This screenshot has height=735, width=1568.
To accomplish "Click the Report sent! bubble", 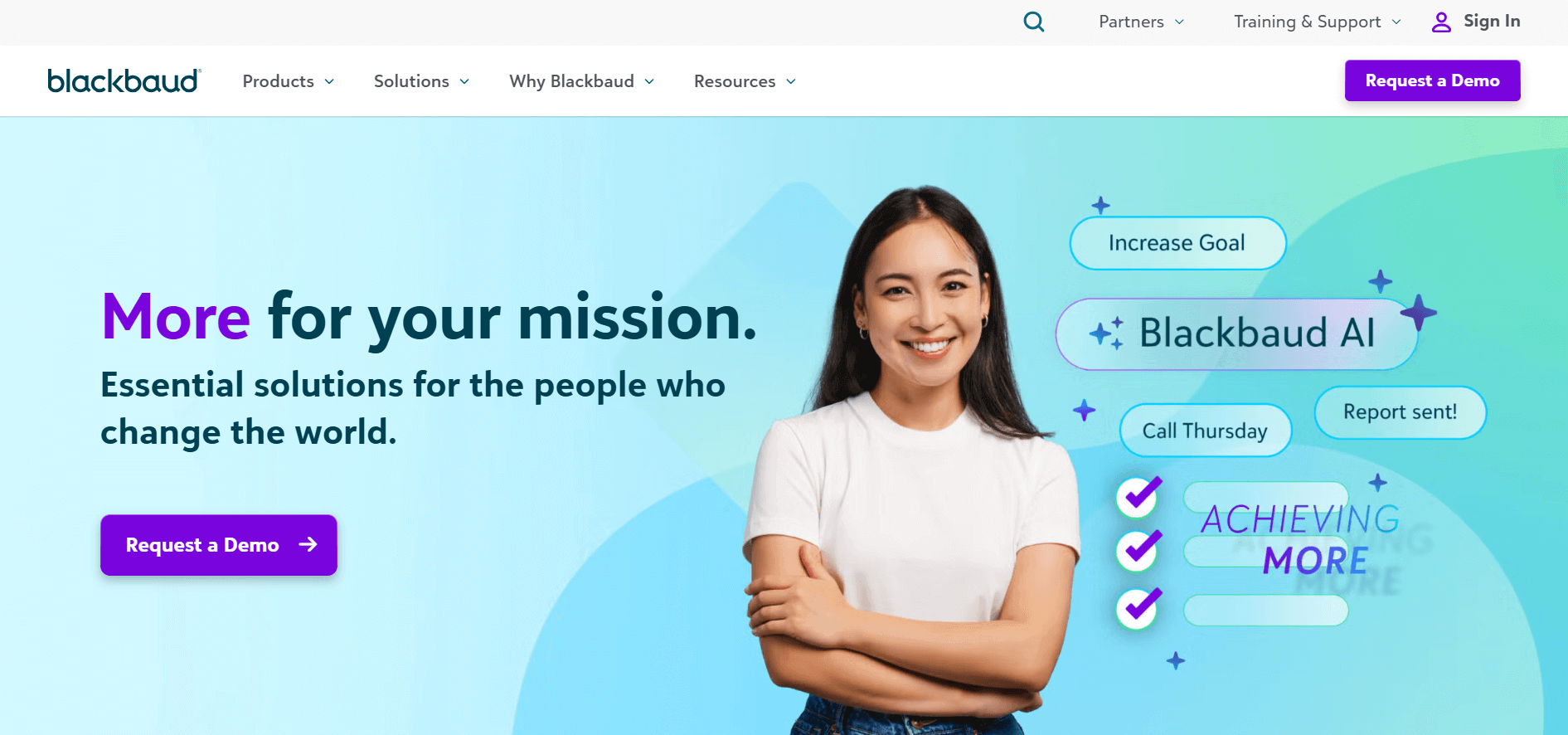I will 1400,412.
